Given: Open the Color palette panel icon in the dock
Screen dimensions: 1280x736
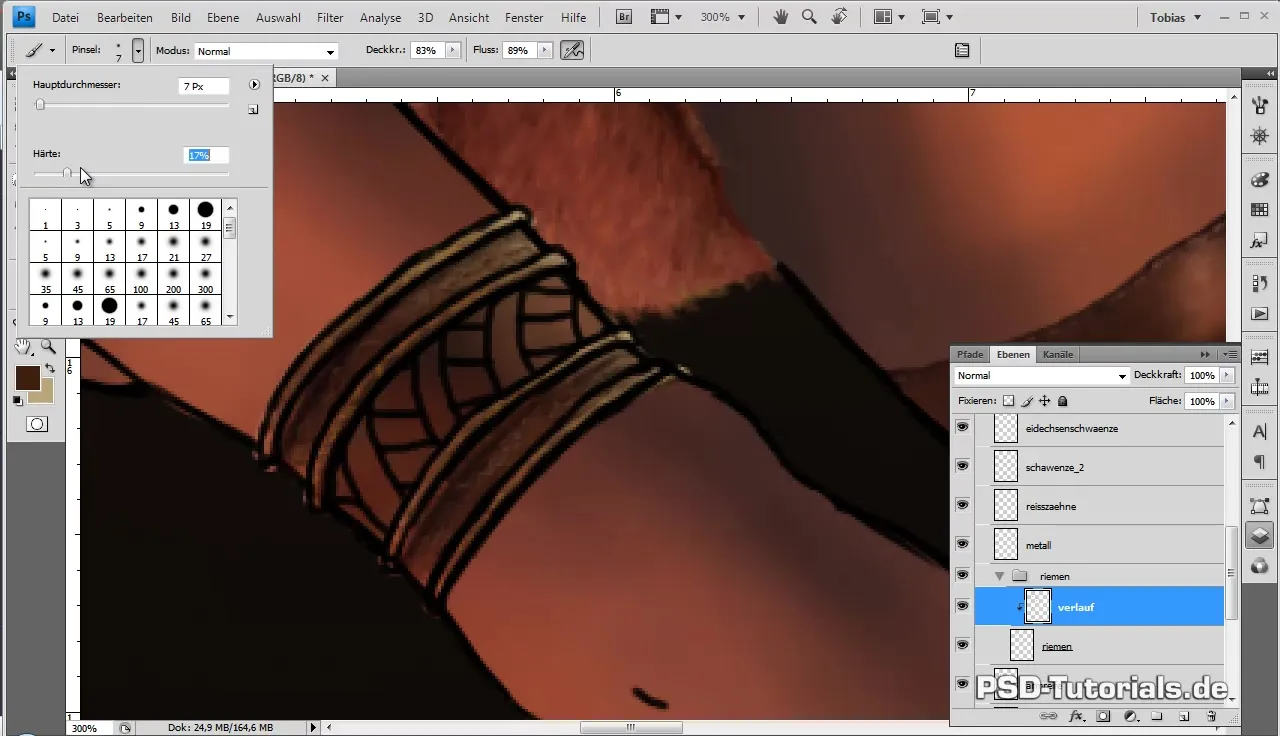Looking at the screenshot, I should pyautogui.click(x=1260, y=180).
